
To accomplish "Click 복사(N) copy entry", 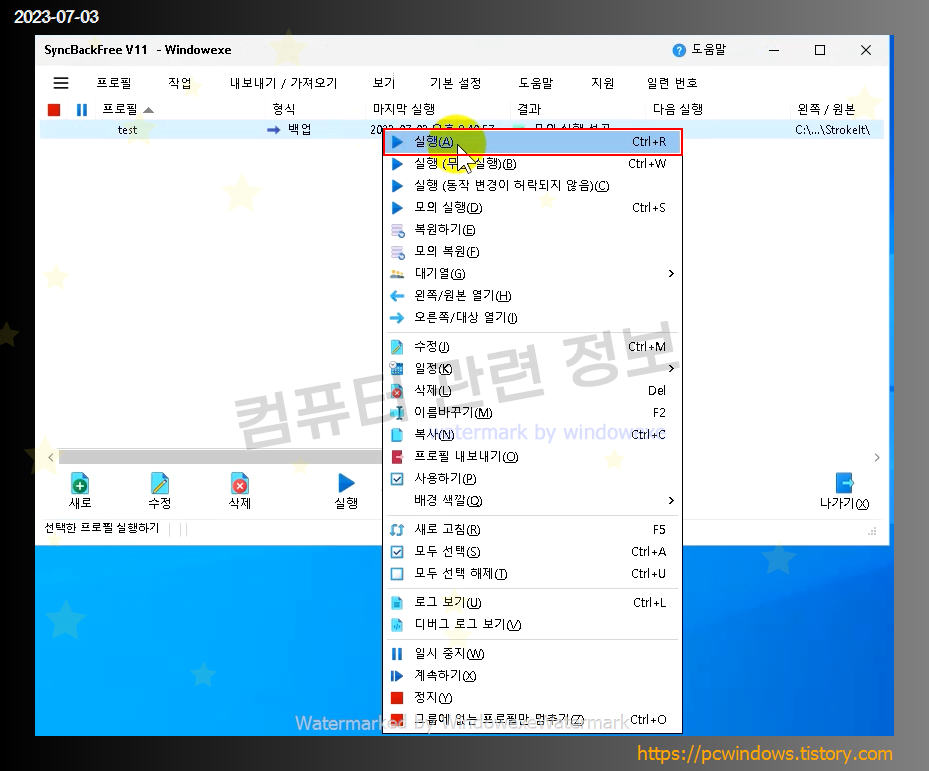I will 533,434.
